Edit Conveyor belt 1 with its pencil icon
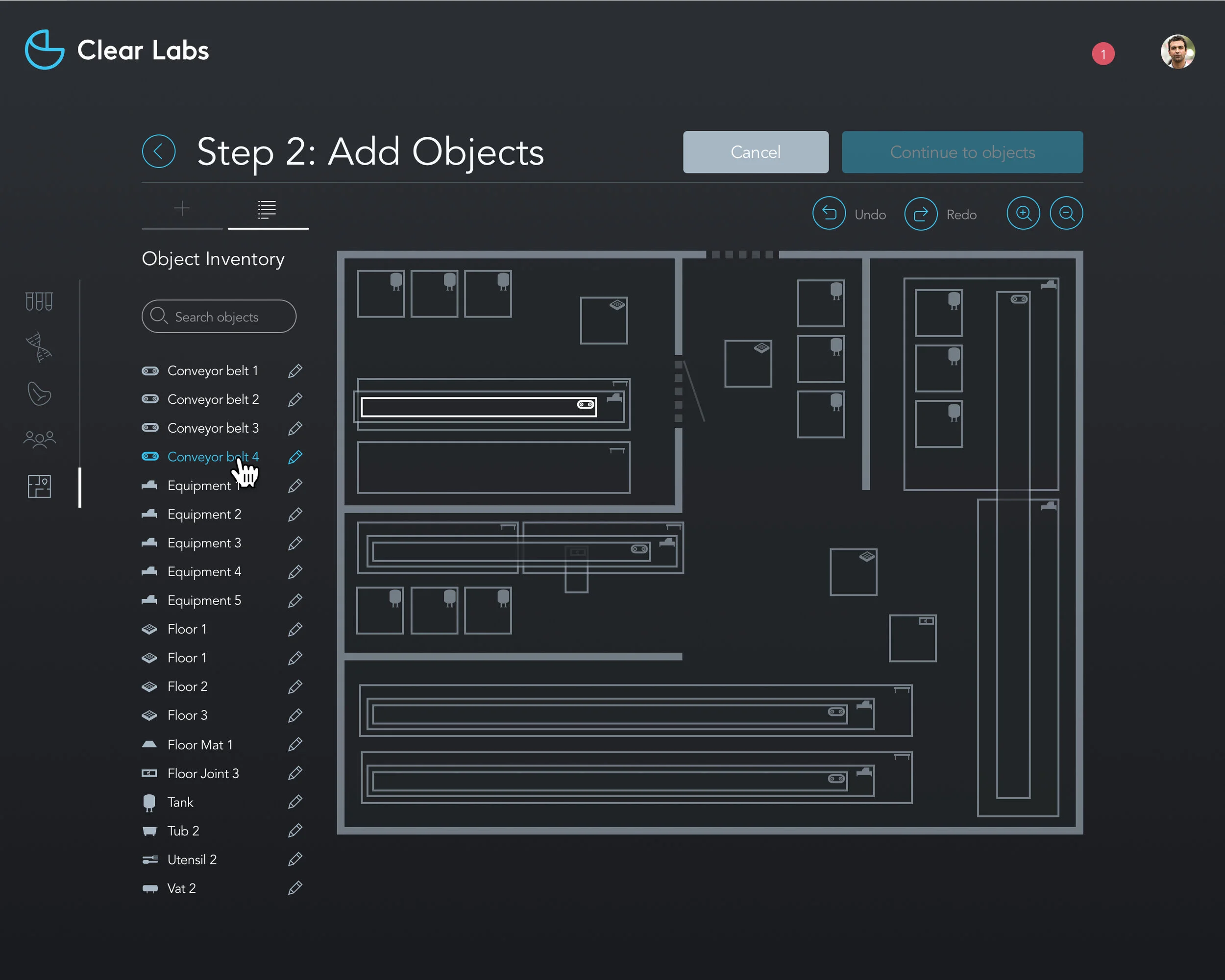1225x980 pixels. (295, 371)
